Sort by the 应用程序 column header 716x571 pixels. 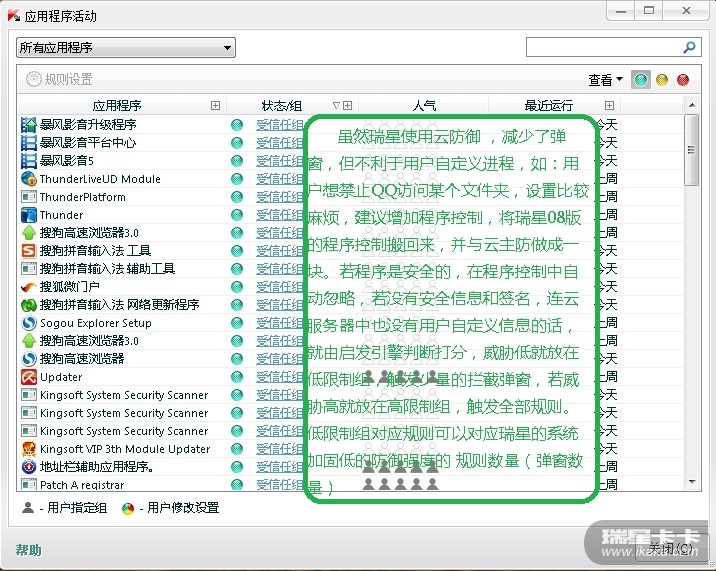coord(117,106)
